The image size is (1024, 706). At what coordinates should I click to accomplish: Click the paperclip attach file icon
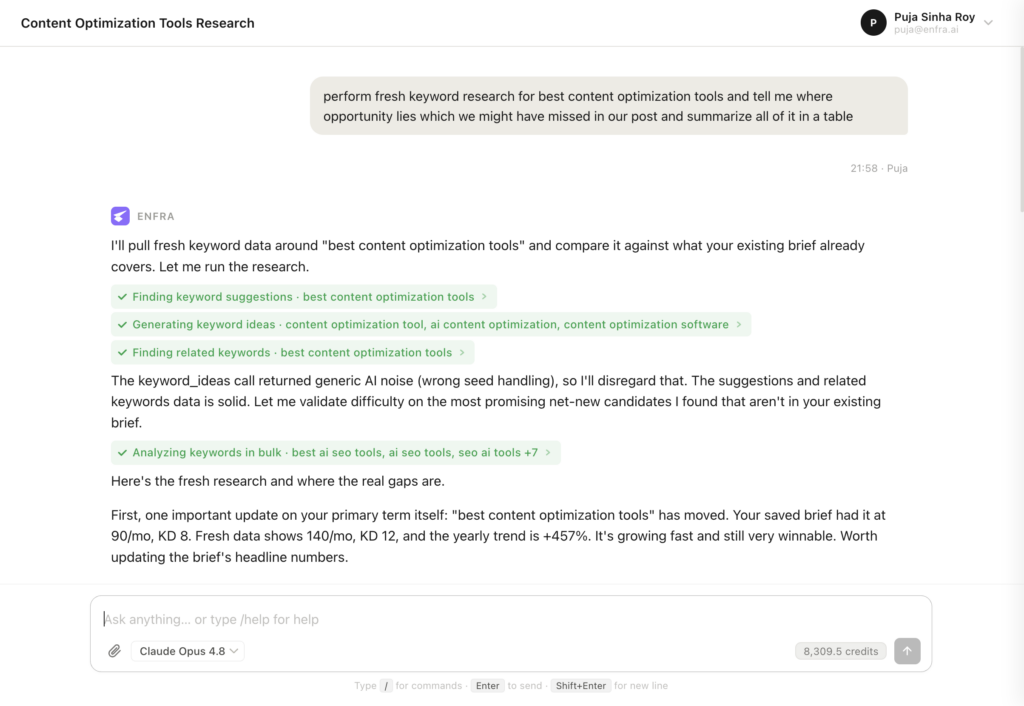pos(114,651)
